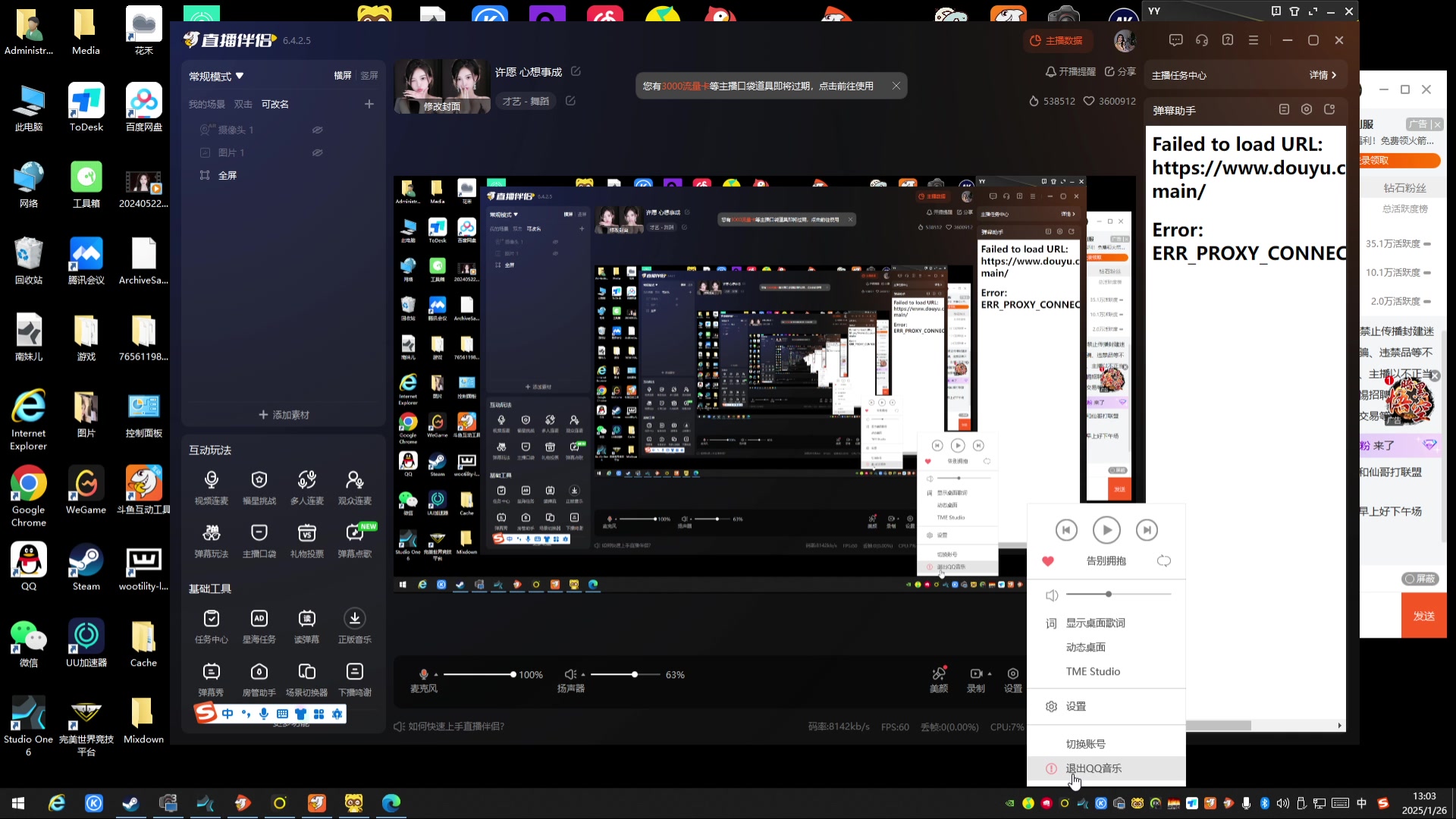Choose 切换账号 menu item
Image resolution: width=1456 pixels, height=819 pixels.
tap(1085, 745)
